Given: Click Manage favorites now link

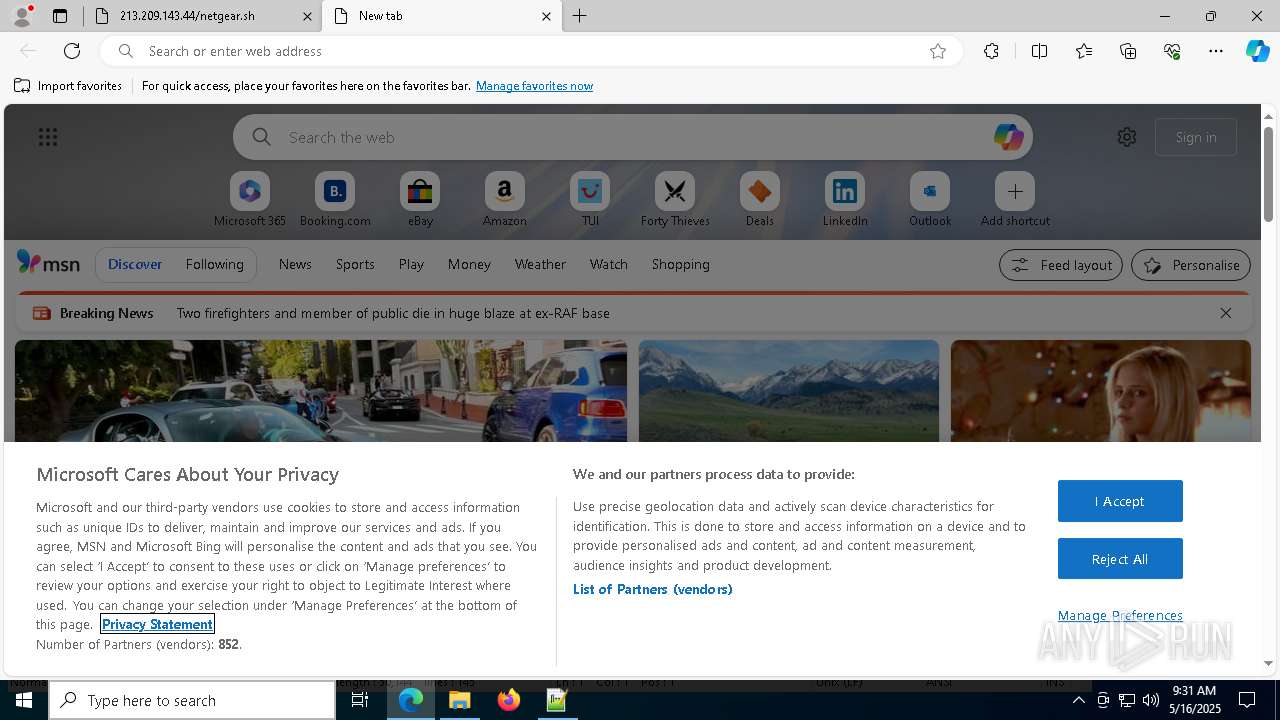Looking at the screenshot, I should pos(534,86).
